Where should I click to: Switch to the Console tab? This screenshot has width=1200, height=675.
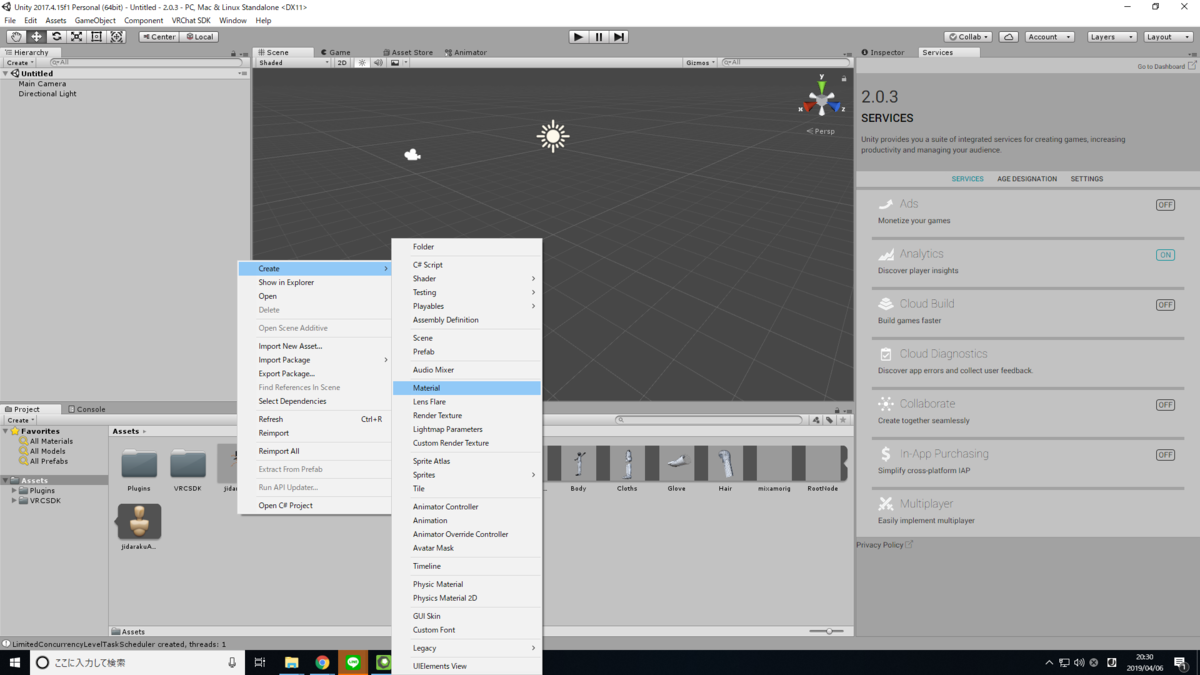[x=87, y=409]
